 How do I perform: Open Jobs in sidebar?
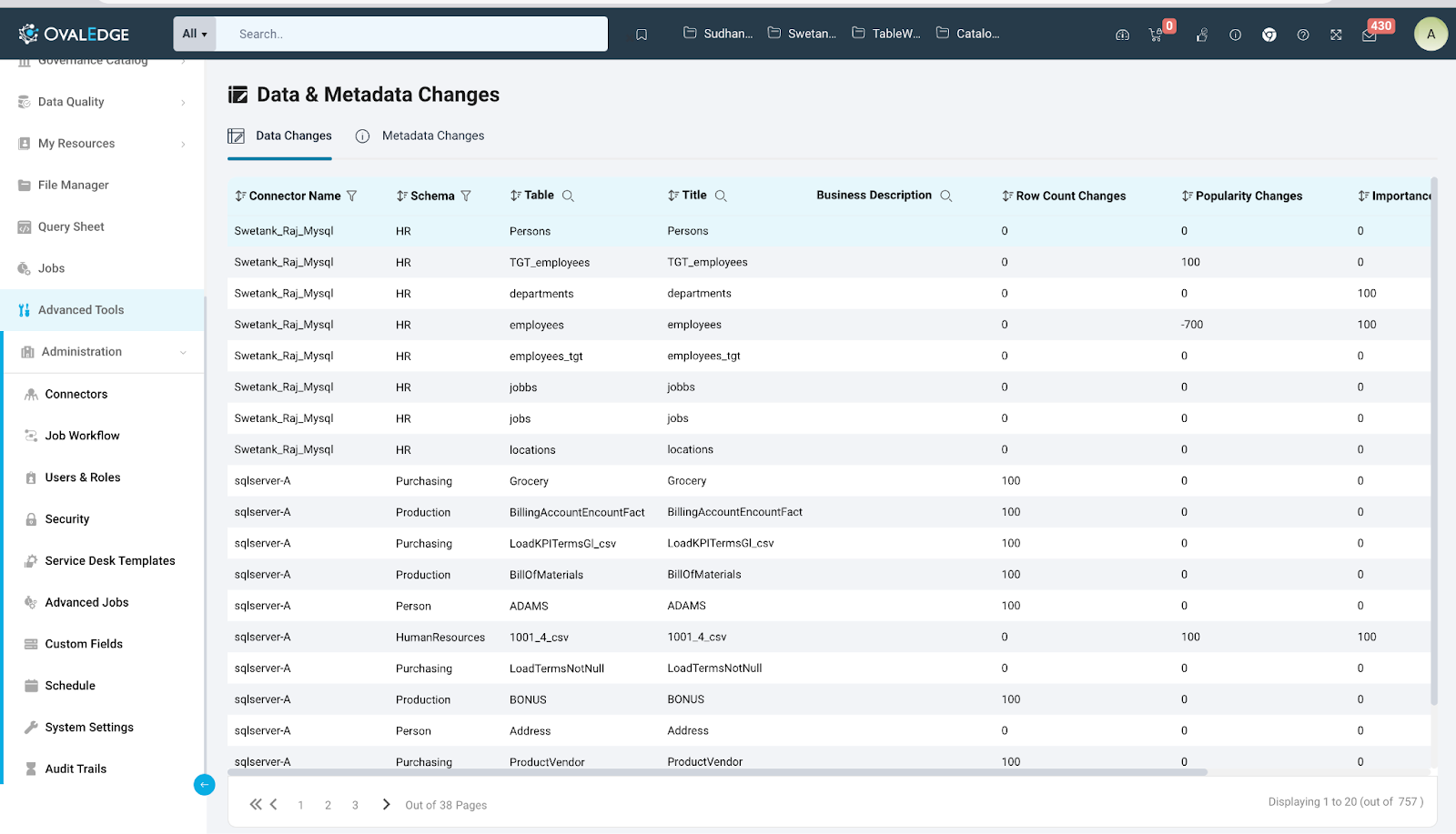click(x=51, y=268)
